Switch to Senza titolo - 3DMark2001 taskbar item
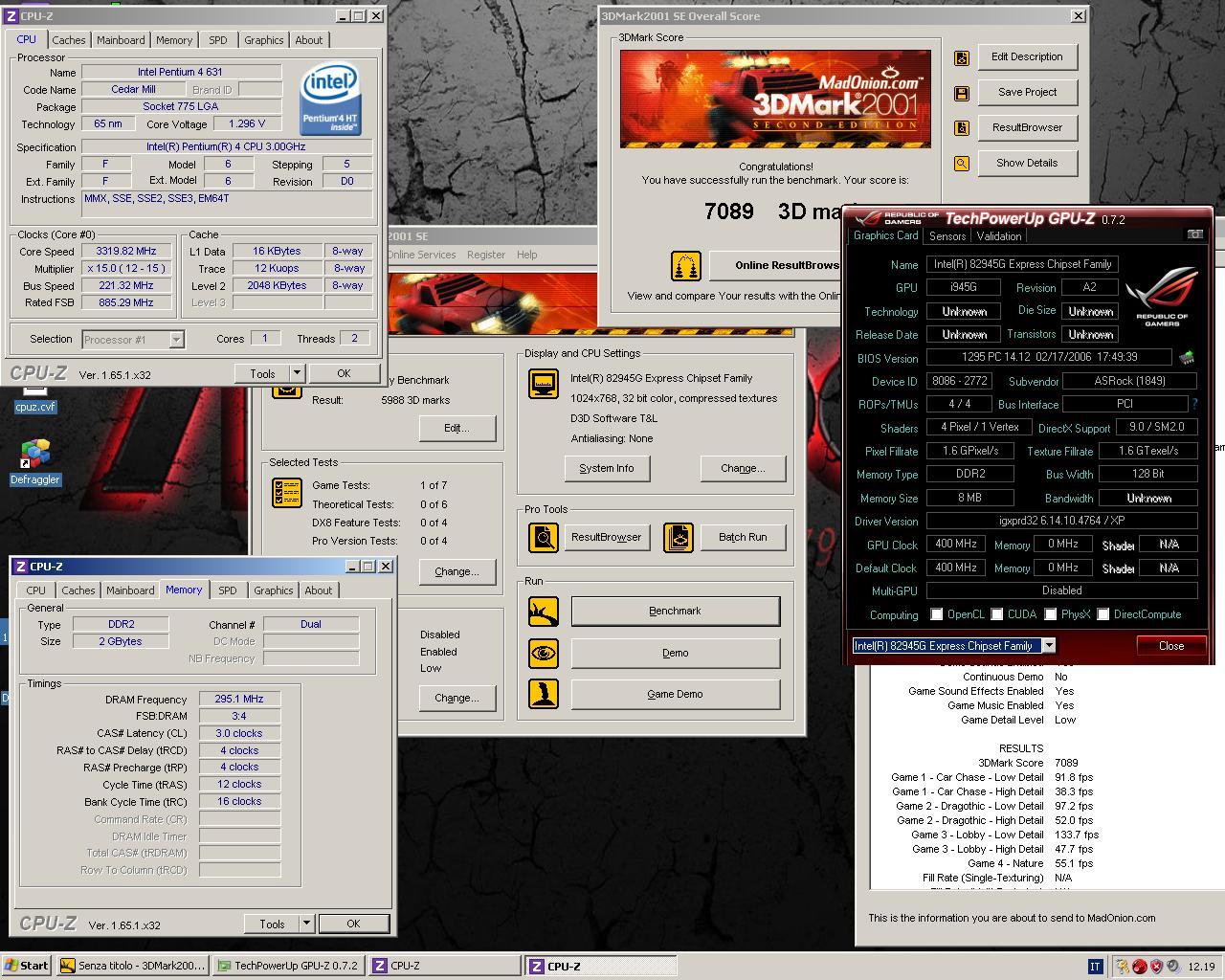1225x980 pixels. click(x=132, y=966)
